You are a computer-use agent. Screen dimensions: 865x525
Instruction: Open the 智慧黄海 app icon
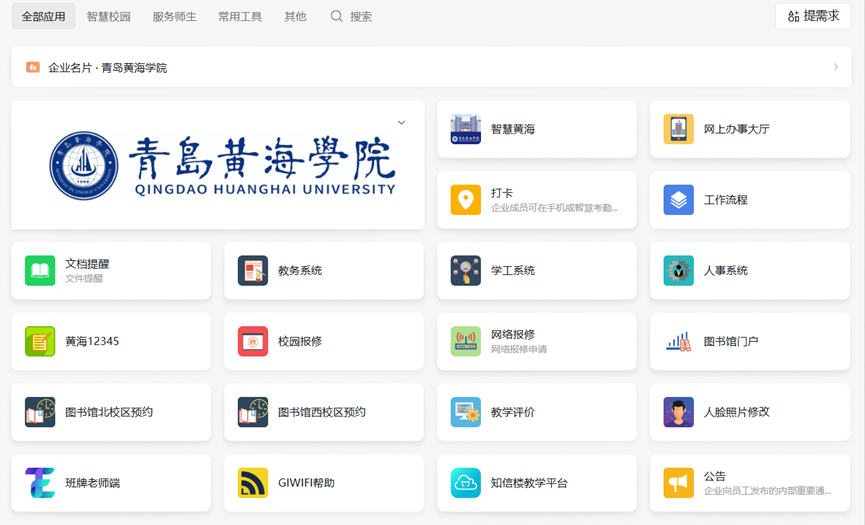click(466, 129)
